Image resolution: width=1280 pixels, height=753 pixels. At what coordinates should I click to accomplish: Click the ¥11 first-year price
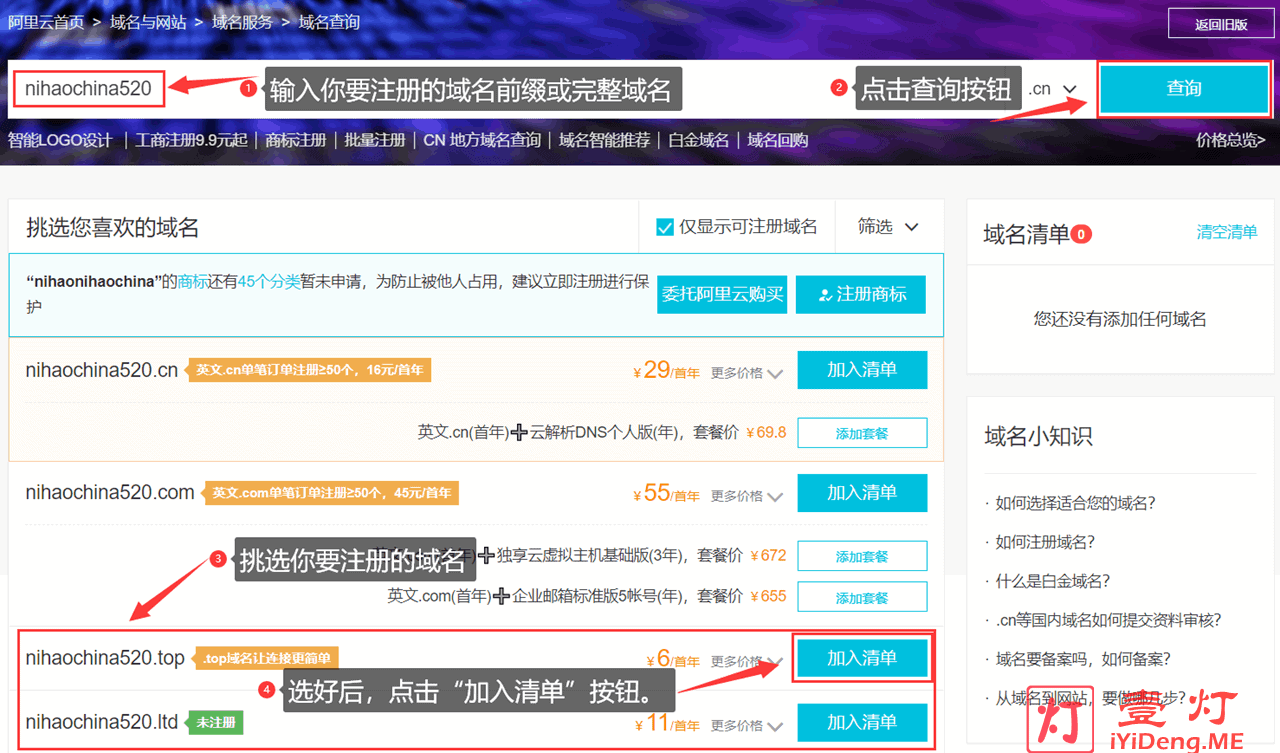pyautogui.click(x=668, y=723)
